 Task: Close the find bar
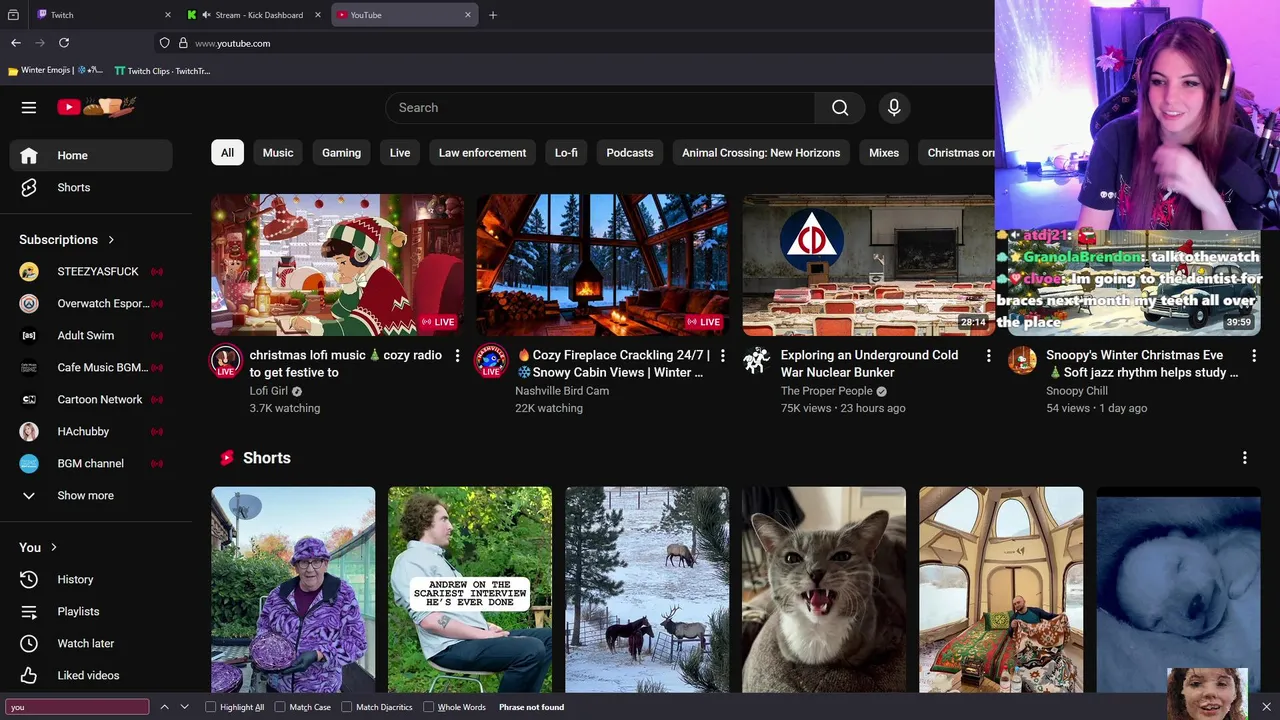(1266, 707)
